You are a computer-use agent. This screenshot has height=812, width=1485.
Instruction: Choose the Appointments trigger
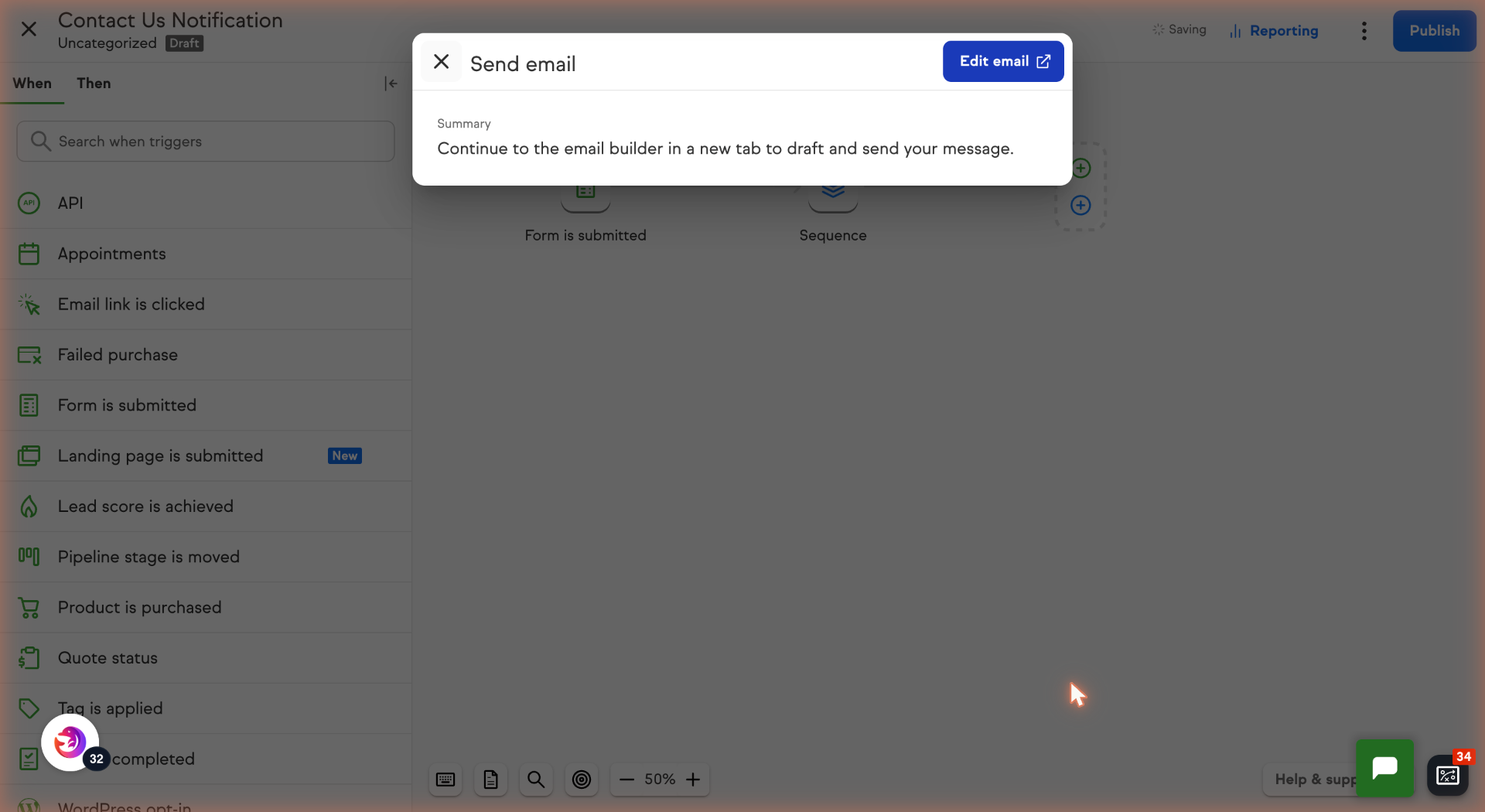(x=206, y=254)
